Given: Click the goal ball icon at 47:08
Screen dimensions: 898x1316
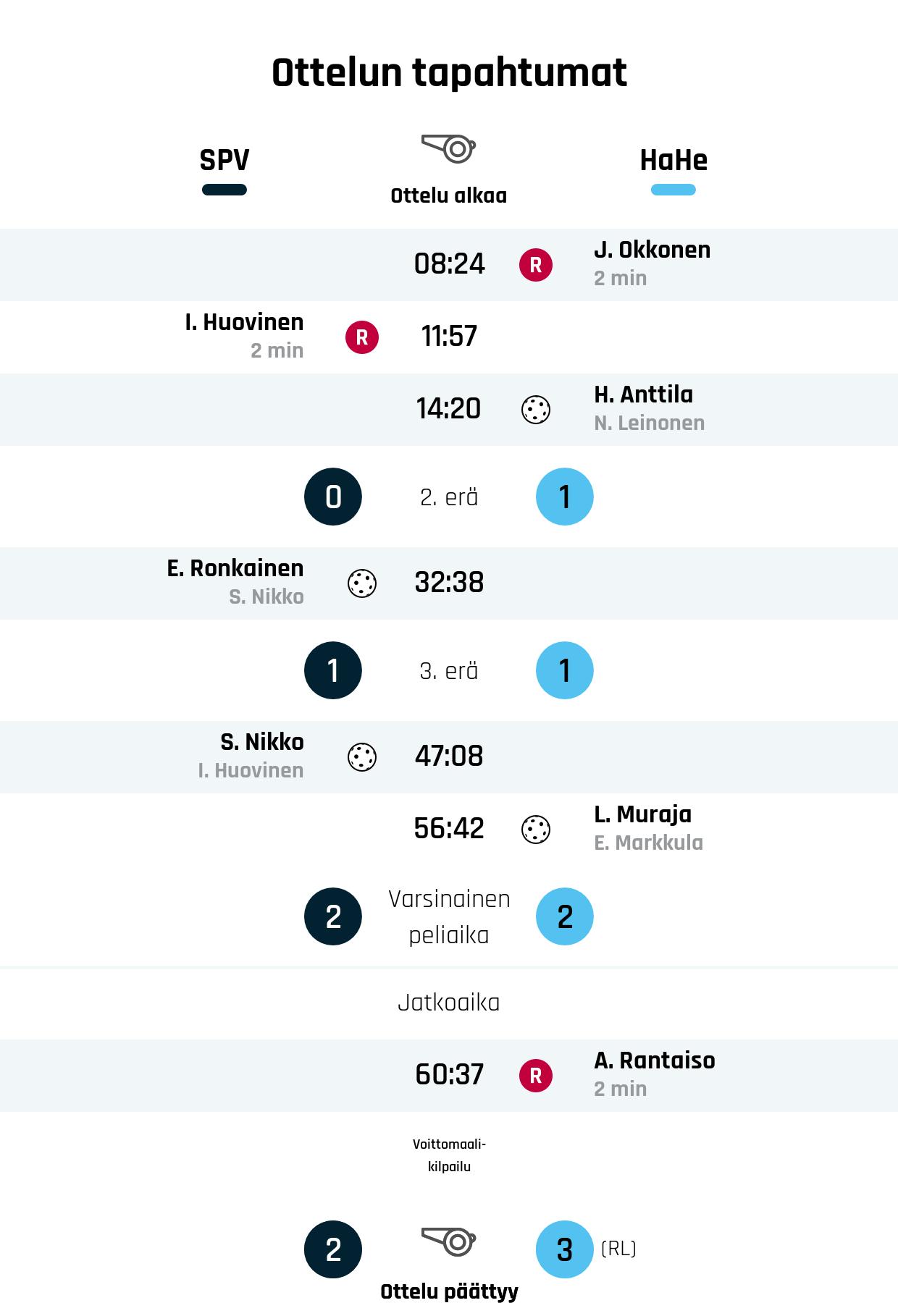Looking at the screenshot, I should (x=362, y=757).
